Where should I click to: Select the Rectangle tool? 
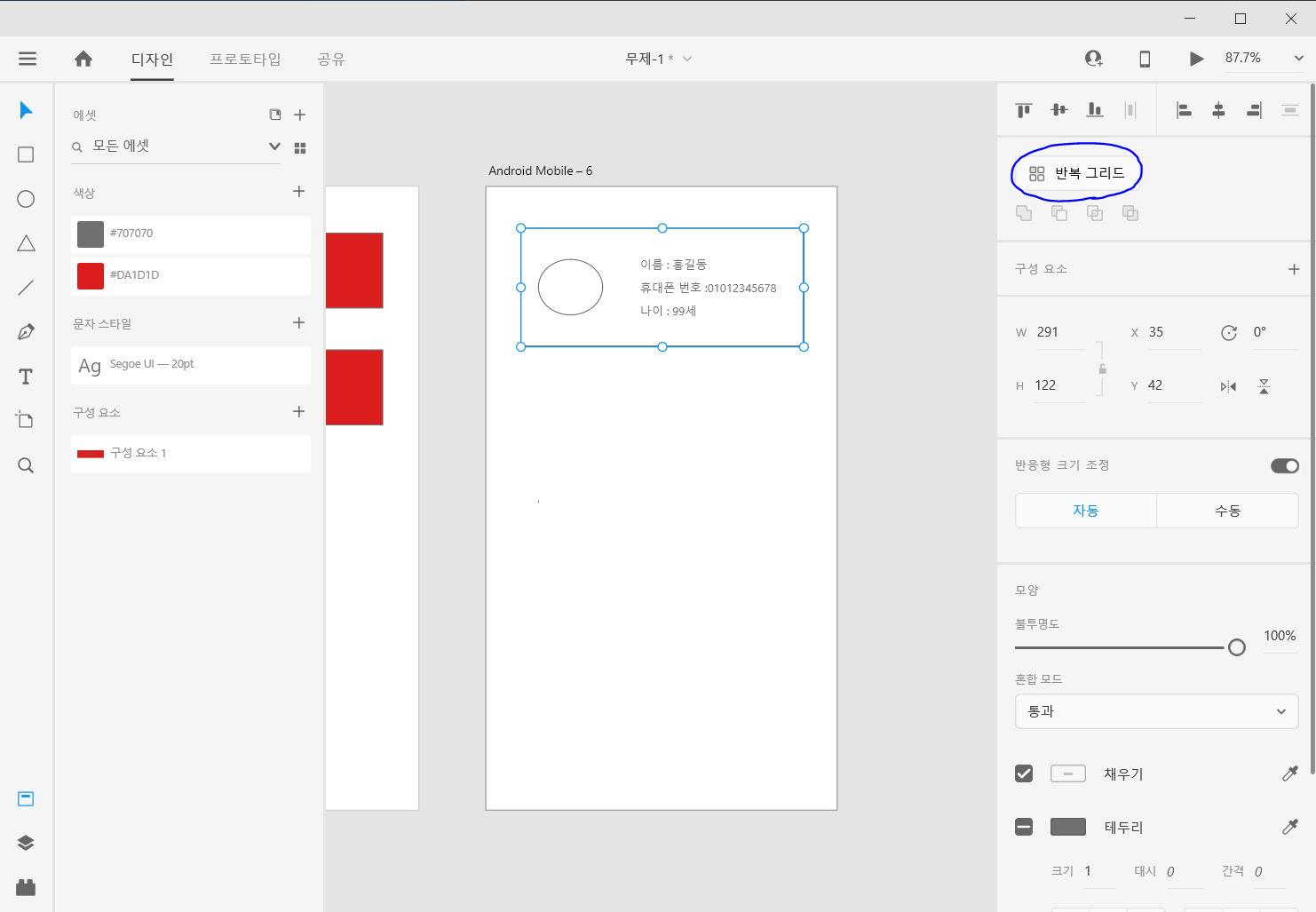(26, 155)
